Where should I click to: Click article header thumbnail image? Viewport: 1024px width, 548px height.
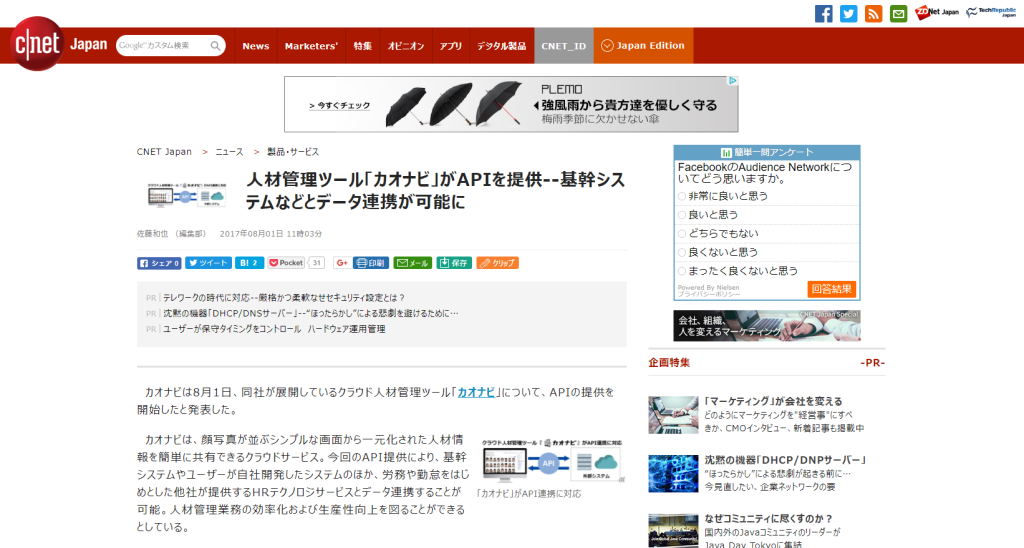coord(186,195)
